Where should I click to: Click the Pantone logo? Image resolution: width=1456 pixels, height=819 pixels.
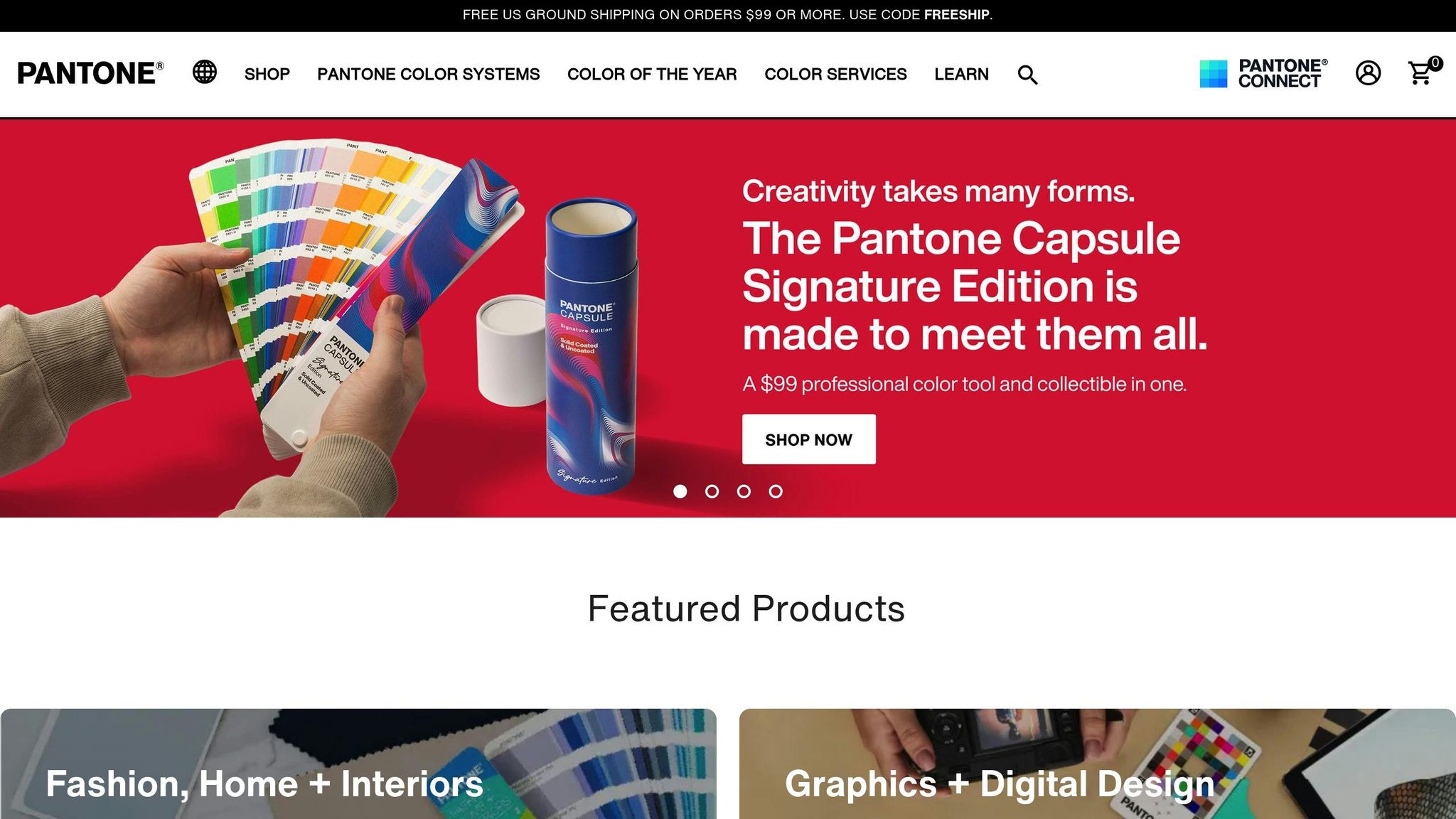pos(90,73)
